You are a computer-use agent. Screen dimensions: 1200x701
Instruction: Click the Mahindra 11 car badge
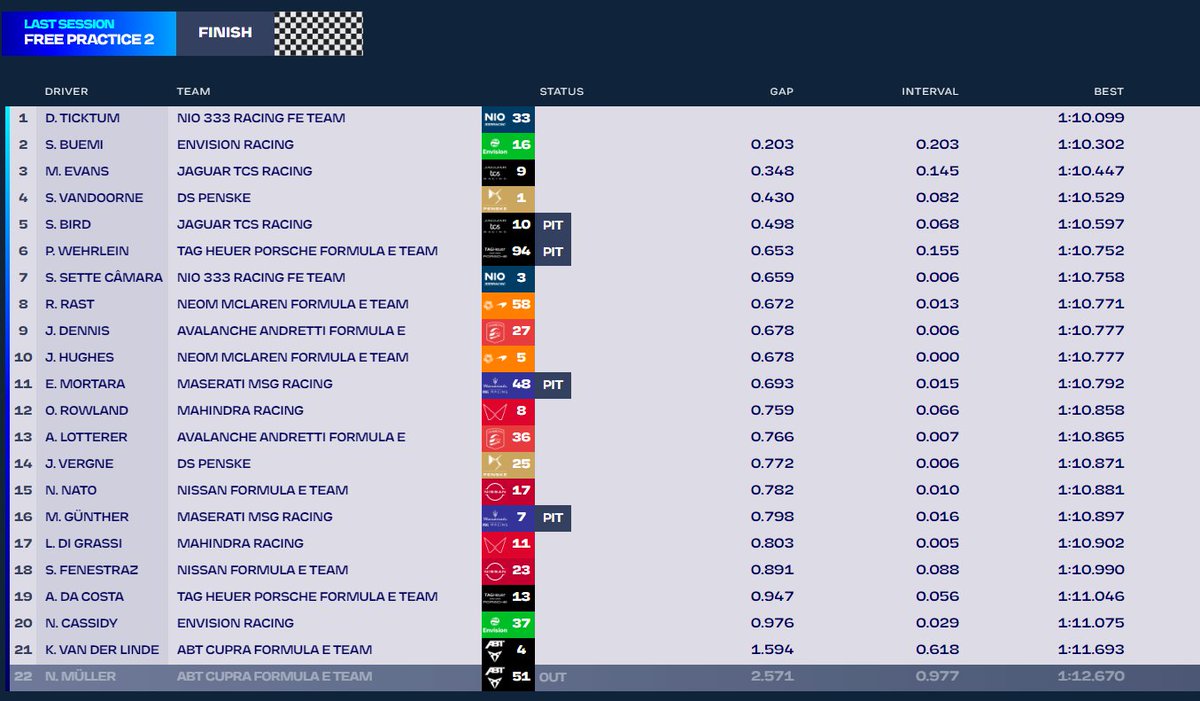click(508, 543)
